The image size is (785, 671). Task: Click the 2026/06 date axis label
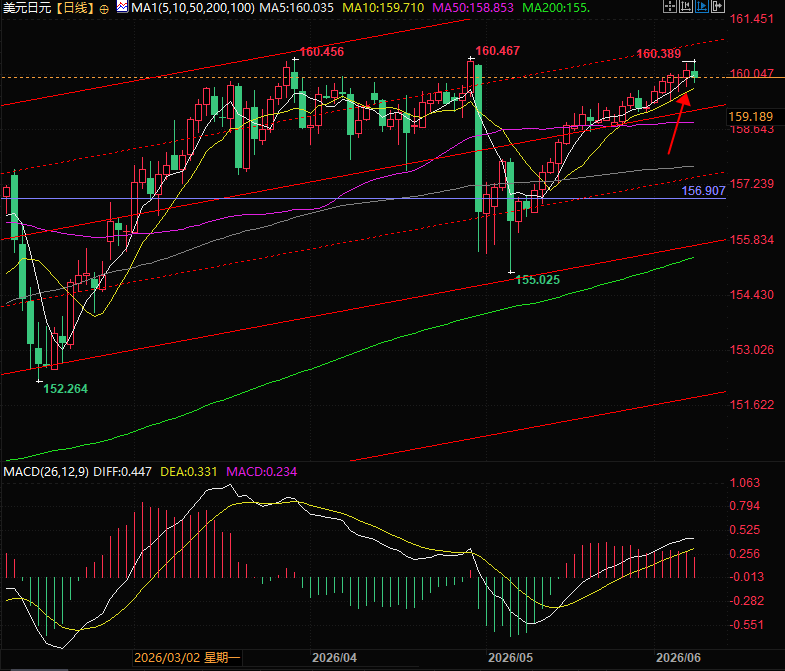[x=678, y=657]
